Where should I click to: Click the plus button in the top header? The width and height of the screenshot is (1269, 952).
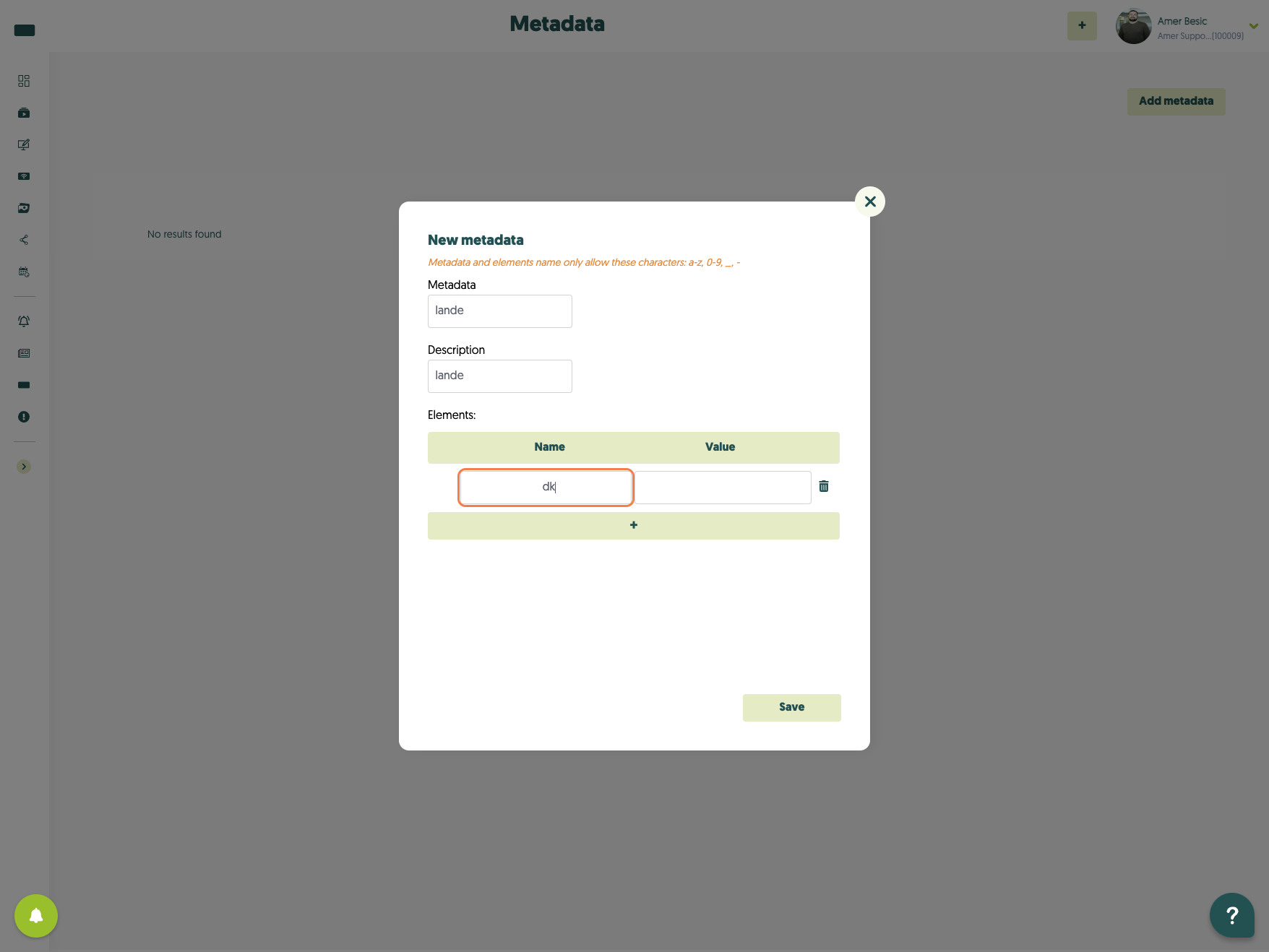pos(1082,26)
